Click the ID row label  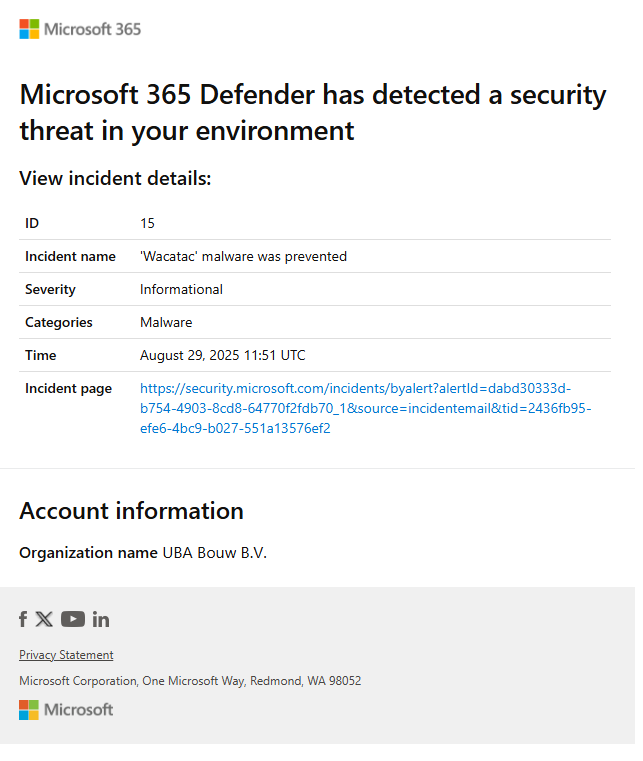point(32,223)
